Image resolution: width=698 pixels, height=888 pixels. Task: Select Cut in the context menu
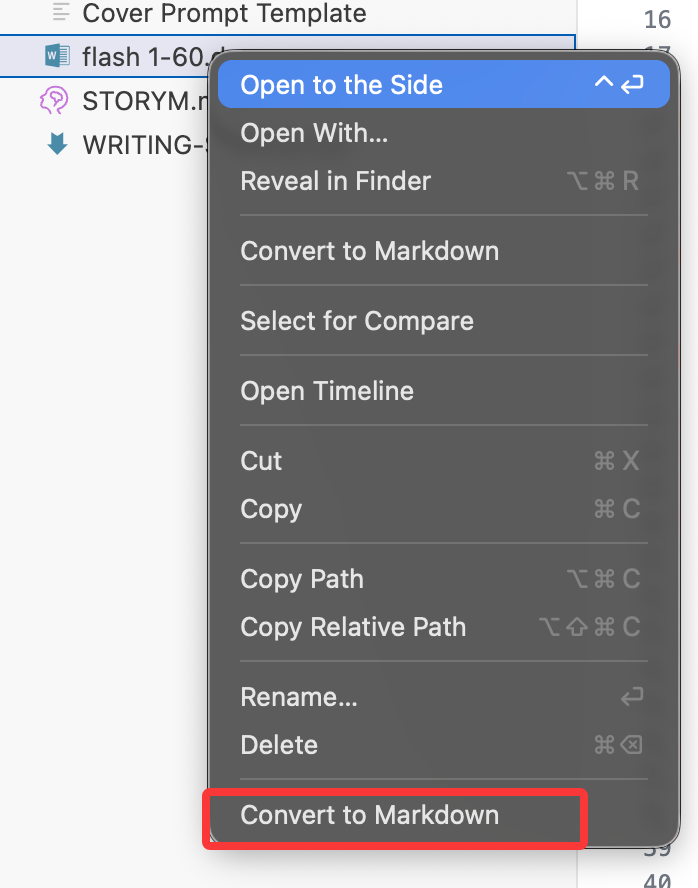[444, 460]
